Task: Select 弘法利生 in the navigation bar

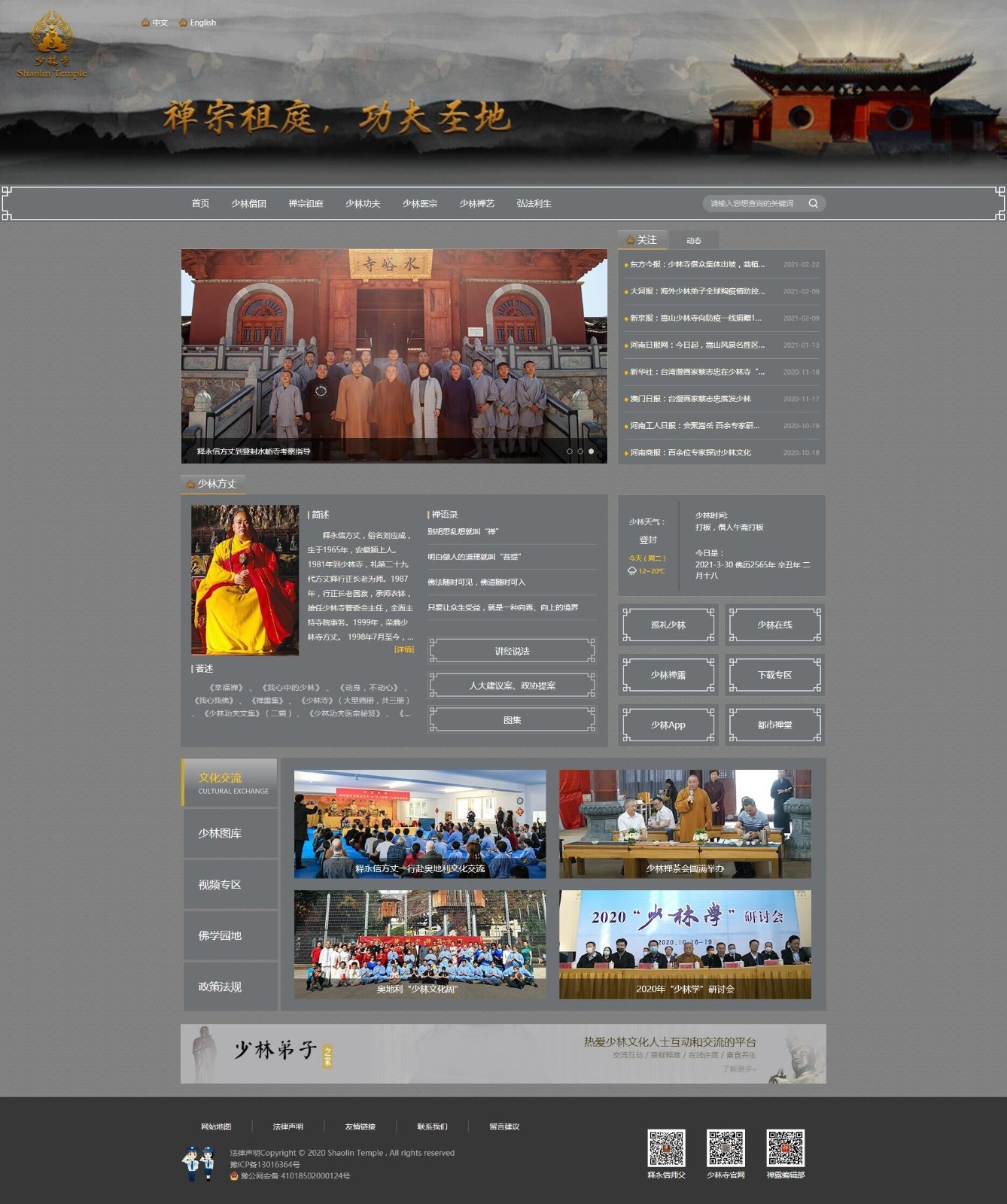Action: [x=534, y=203]
